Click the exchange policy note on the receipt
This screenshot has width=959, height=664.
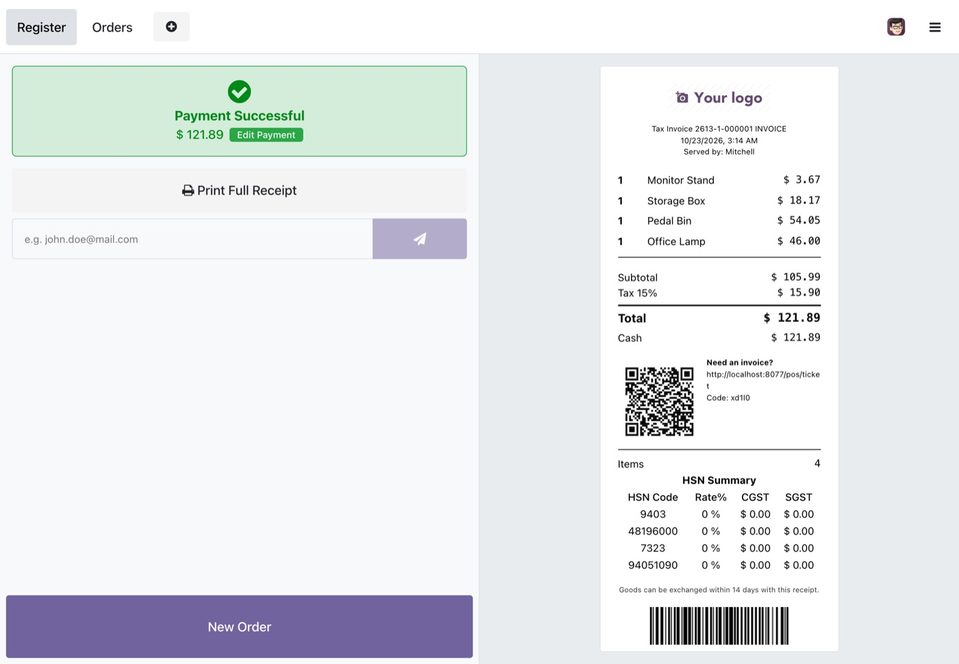point(719,590)
